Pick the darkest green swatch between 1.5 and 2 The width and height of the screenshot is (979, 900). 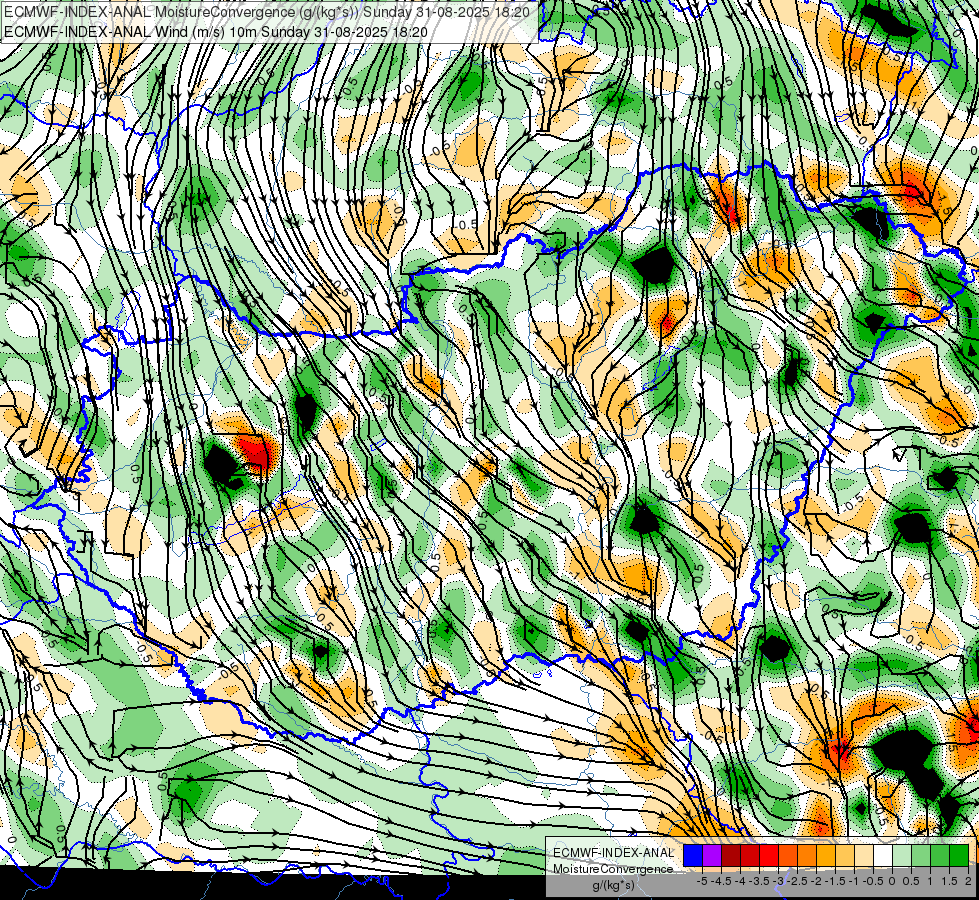(959, 855)
